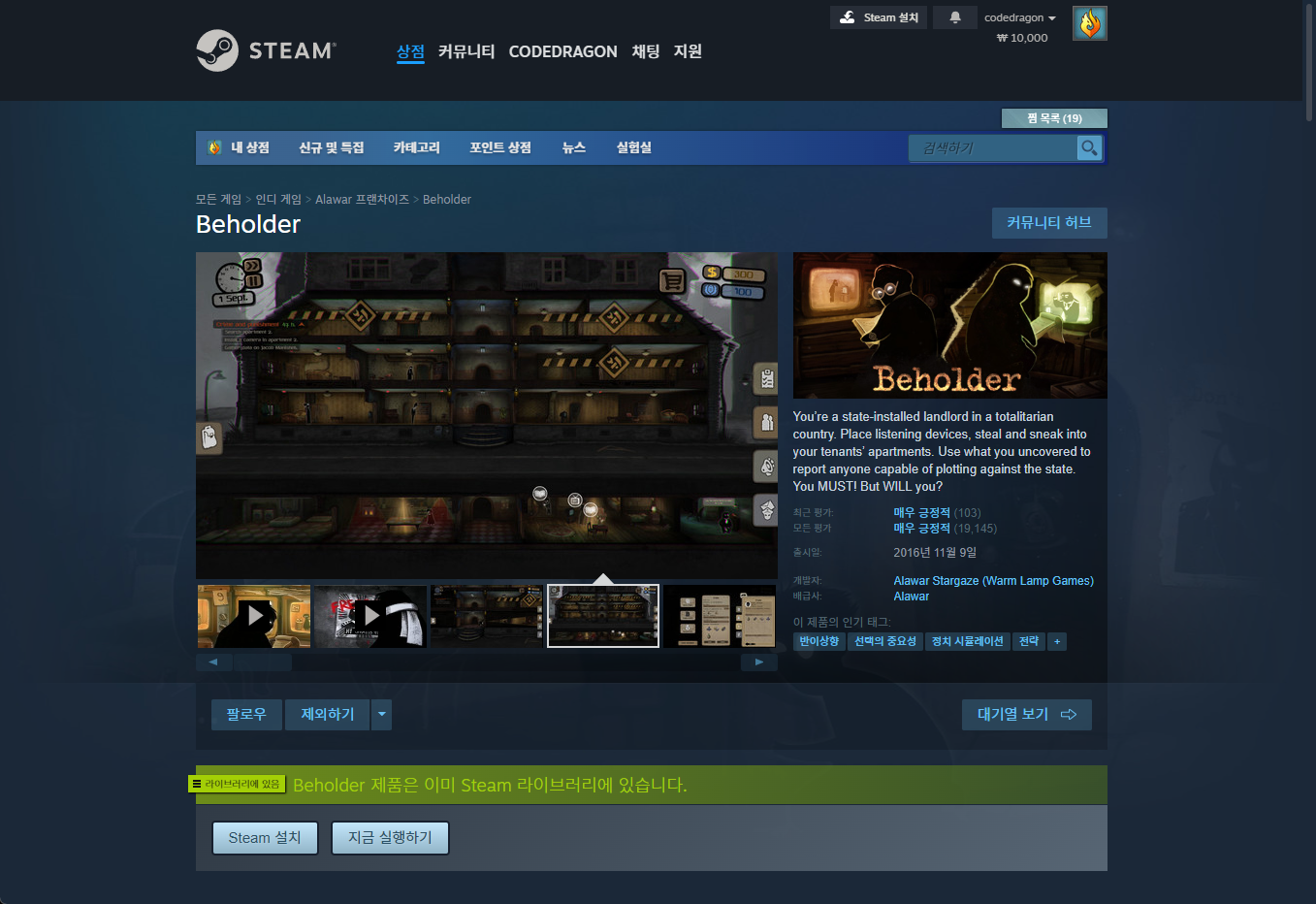
Task: Click the 내 상점 icon in store nav
Action: (x=214, y=147)
